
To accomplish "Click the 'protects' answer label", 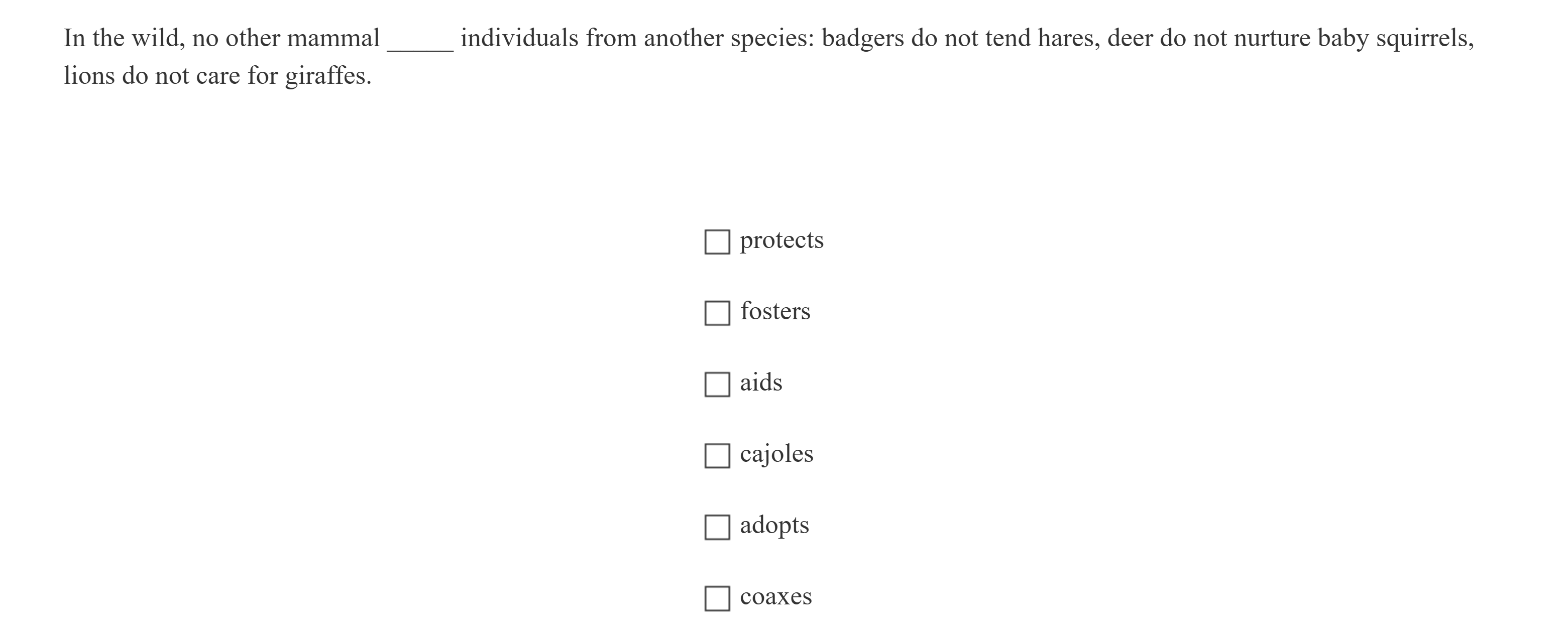I will (781, 240).
